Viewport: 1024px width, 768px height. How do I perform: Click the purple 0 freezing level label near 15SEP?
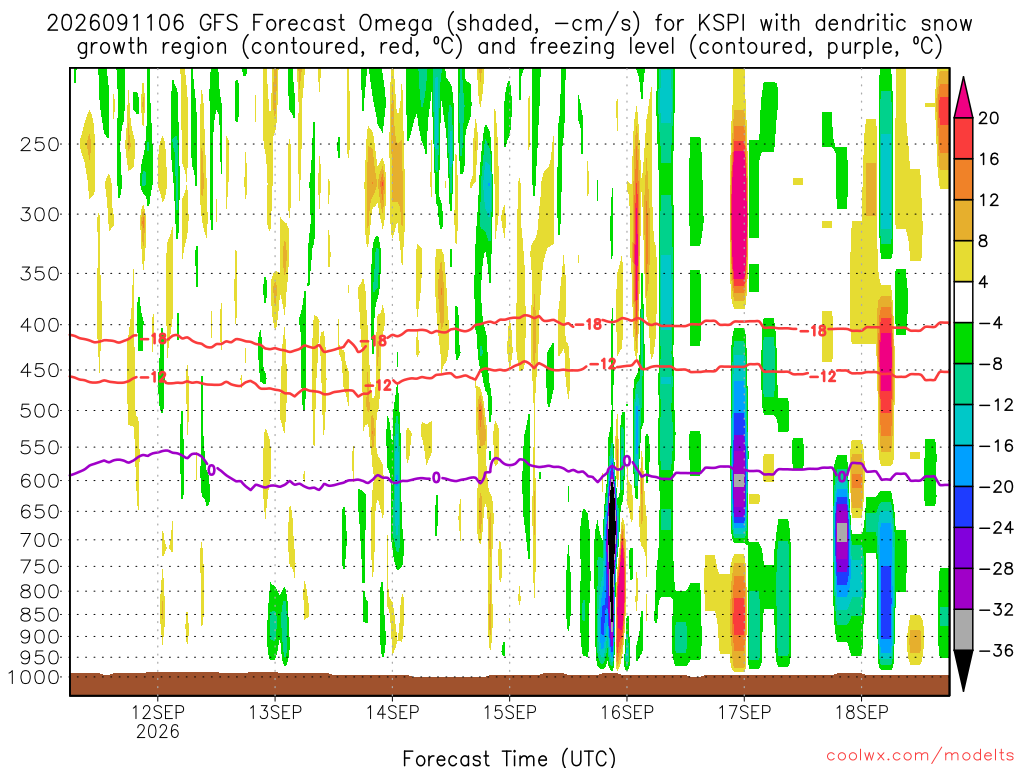point(436,478)
